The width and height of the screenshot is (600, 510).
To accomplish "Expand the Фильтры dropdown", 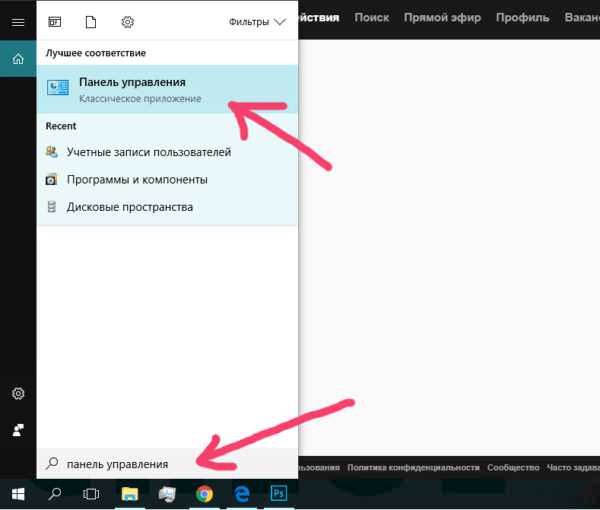I will [257, 22].
